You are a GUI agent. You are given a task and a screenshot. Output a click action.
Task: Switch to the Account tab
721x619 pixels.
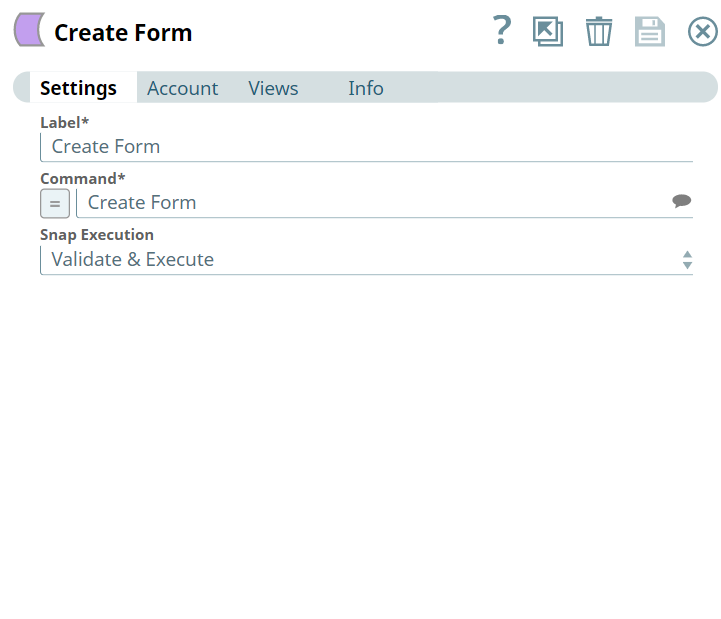[183, 88]
